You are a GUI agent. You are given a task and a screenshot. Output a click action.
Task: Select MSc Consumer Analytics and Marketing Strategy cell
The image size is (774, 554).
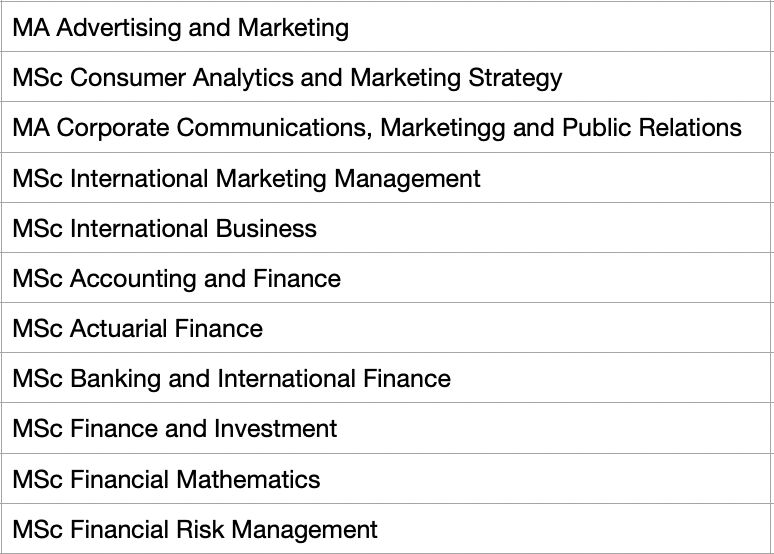(287, 78)
